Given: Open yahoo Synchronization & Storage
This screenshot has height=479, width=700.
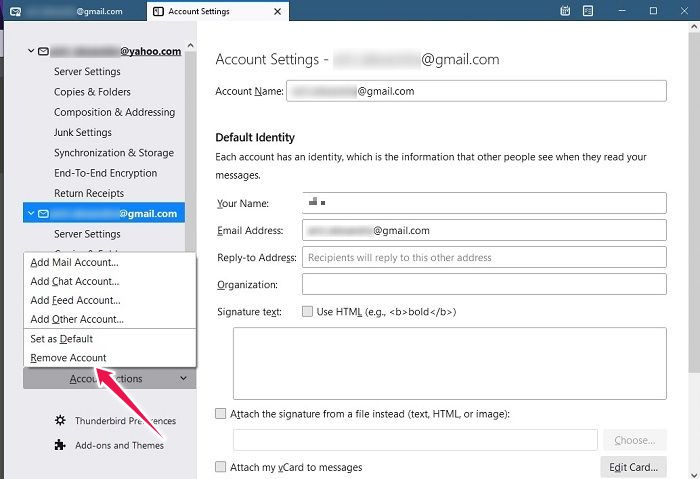Looking at the screenshot, I should (x=114, y=153).
